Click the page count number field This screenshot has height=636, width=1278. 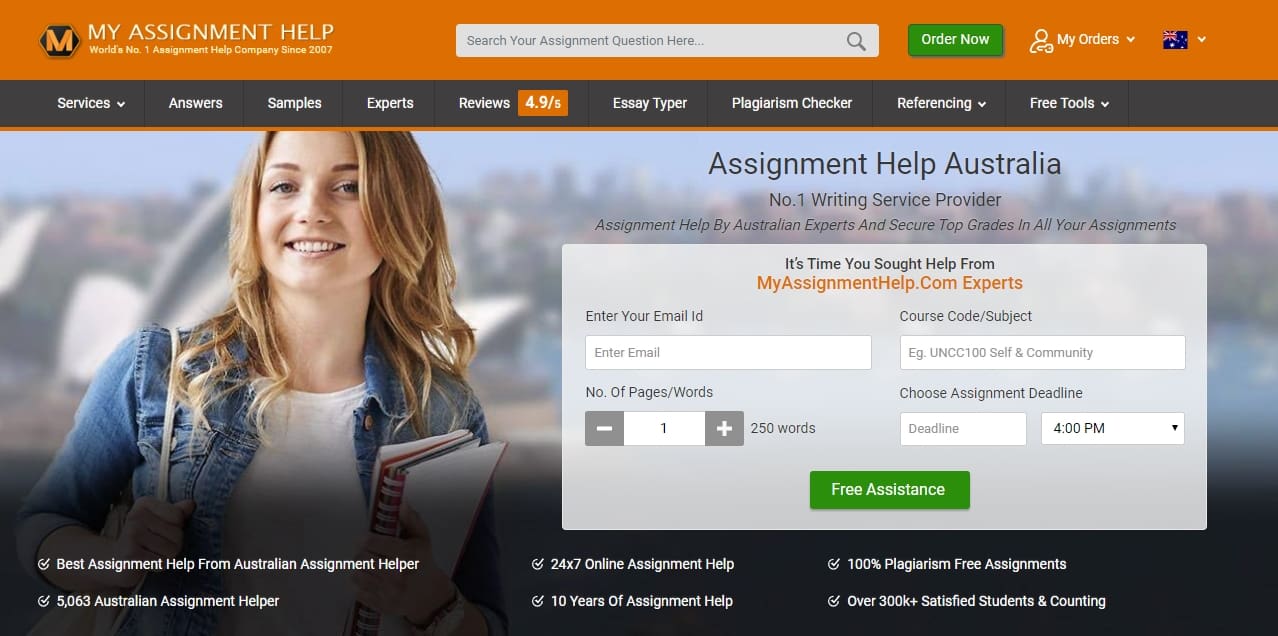coord(664,429)
